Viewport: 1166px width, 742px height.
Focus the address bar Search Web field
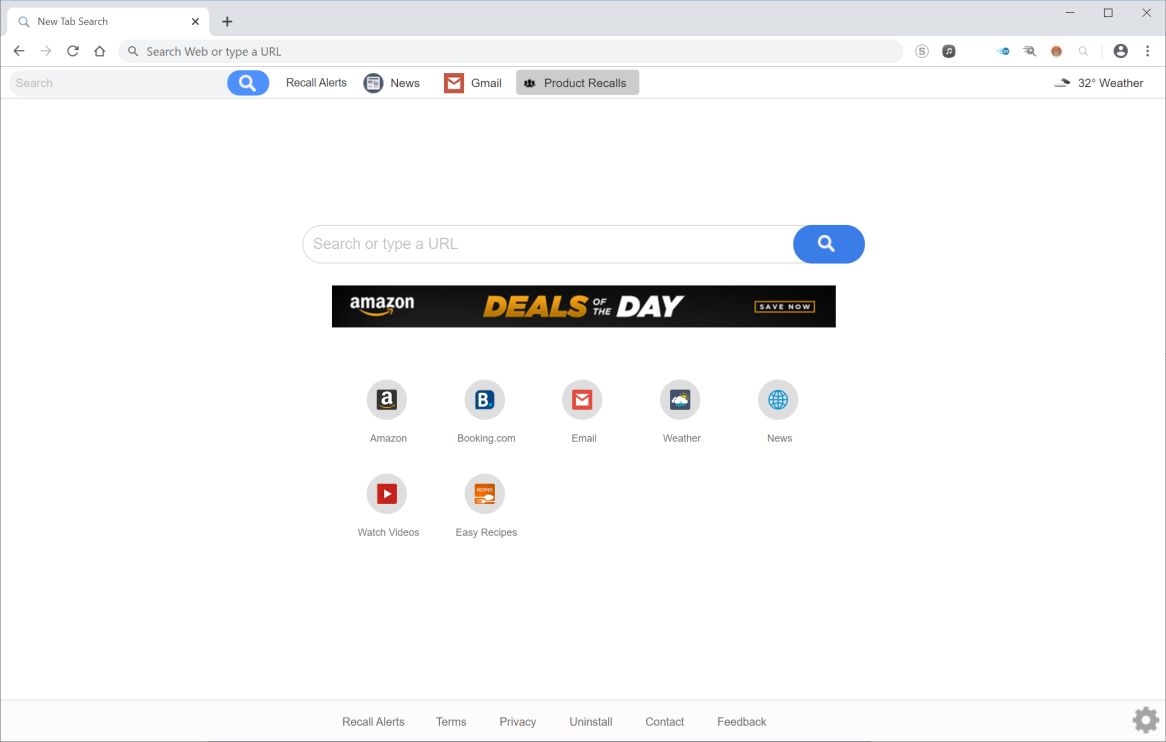[x=510, y=51]
